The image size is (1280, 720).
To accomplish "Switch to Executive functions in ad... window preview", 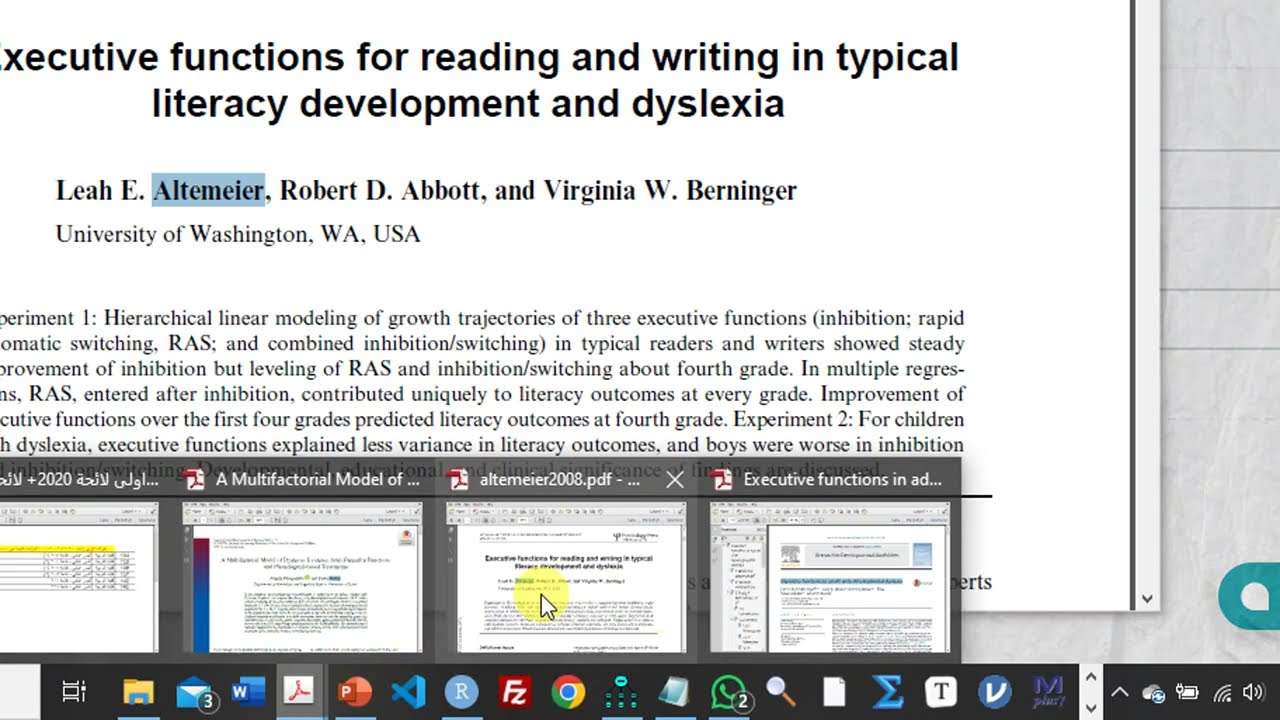I will [831, 577].
